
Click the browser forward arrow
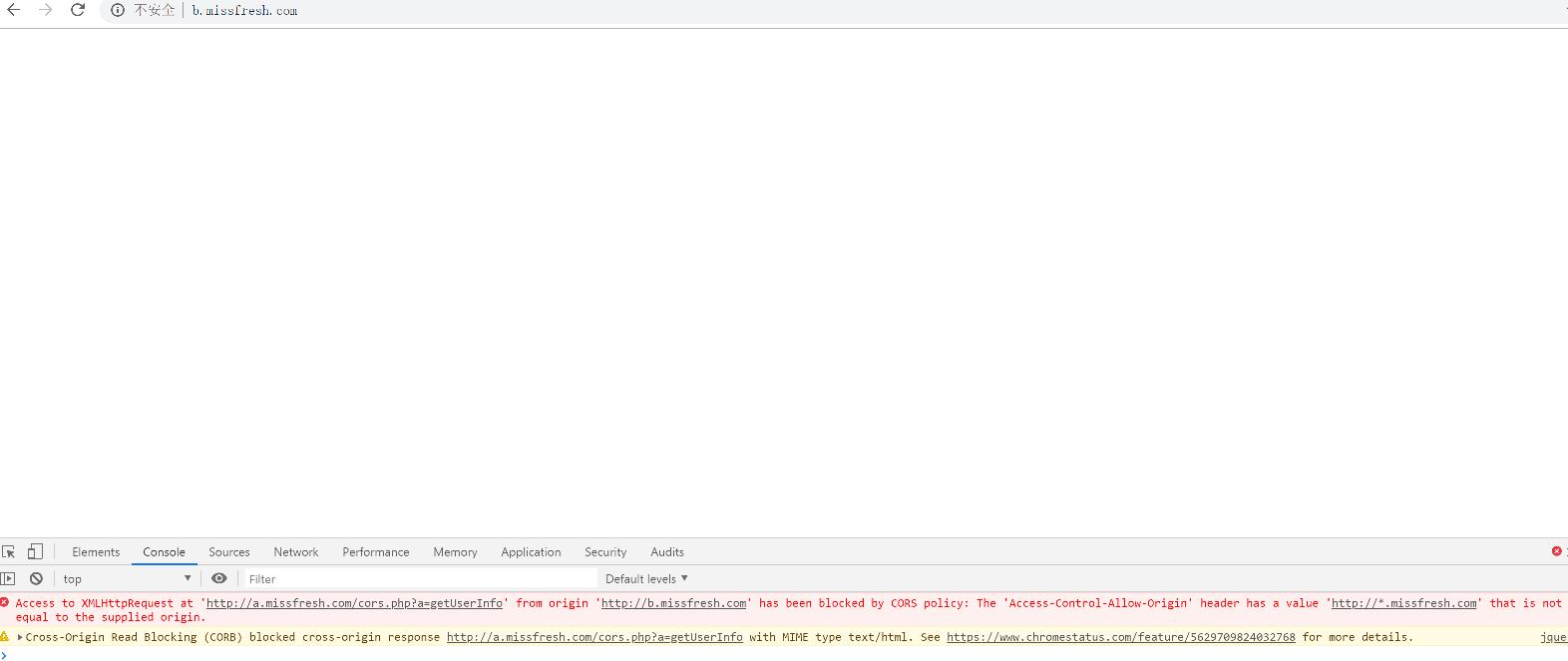pos(46,10)
